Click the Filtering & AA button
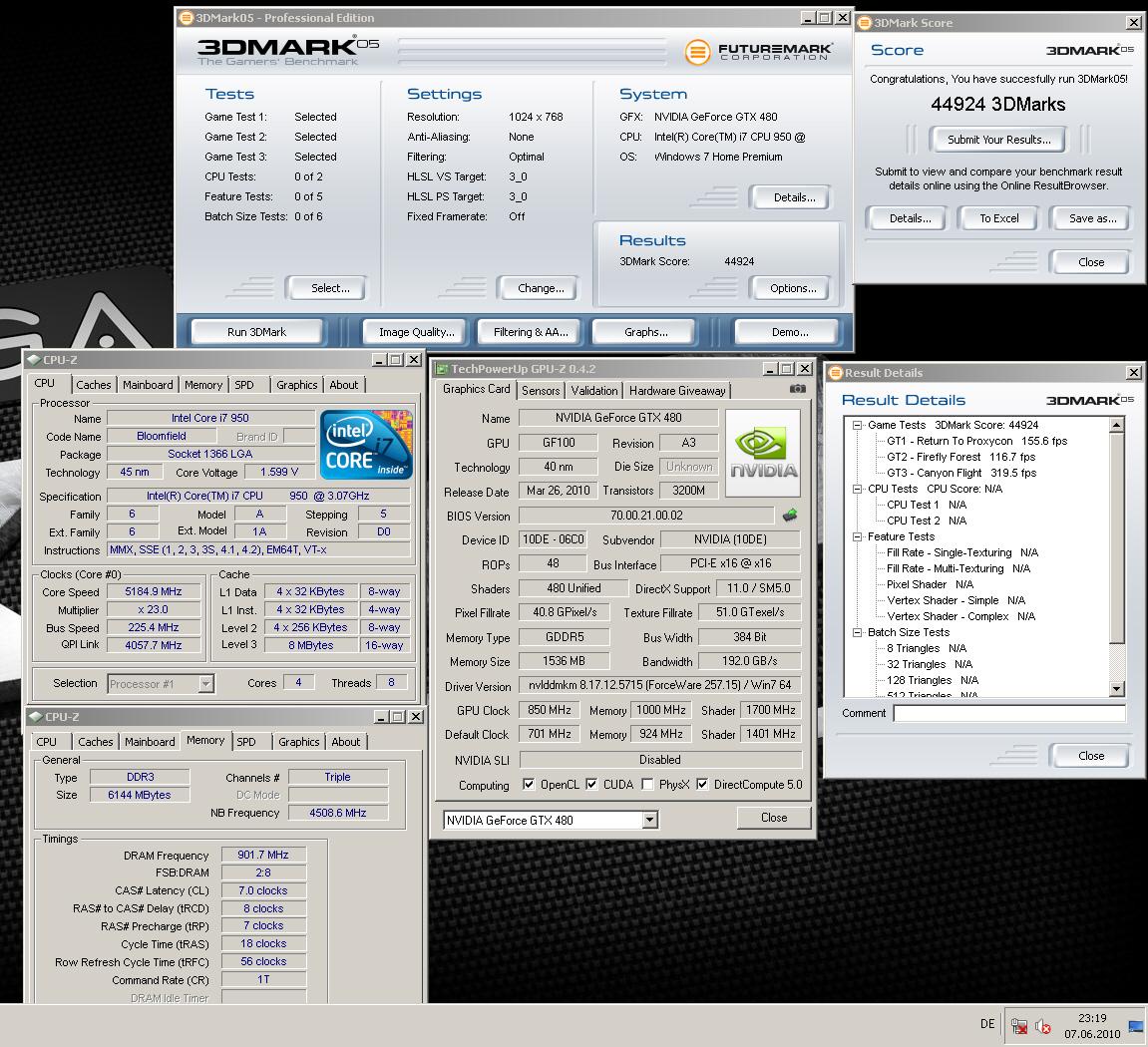This screenshot has height=1047, width=1148. tap(531, 332)
